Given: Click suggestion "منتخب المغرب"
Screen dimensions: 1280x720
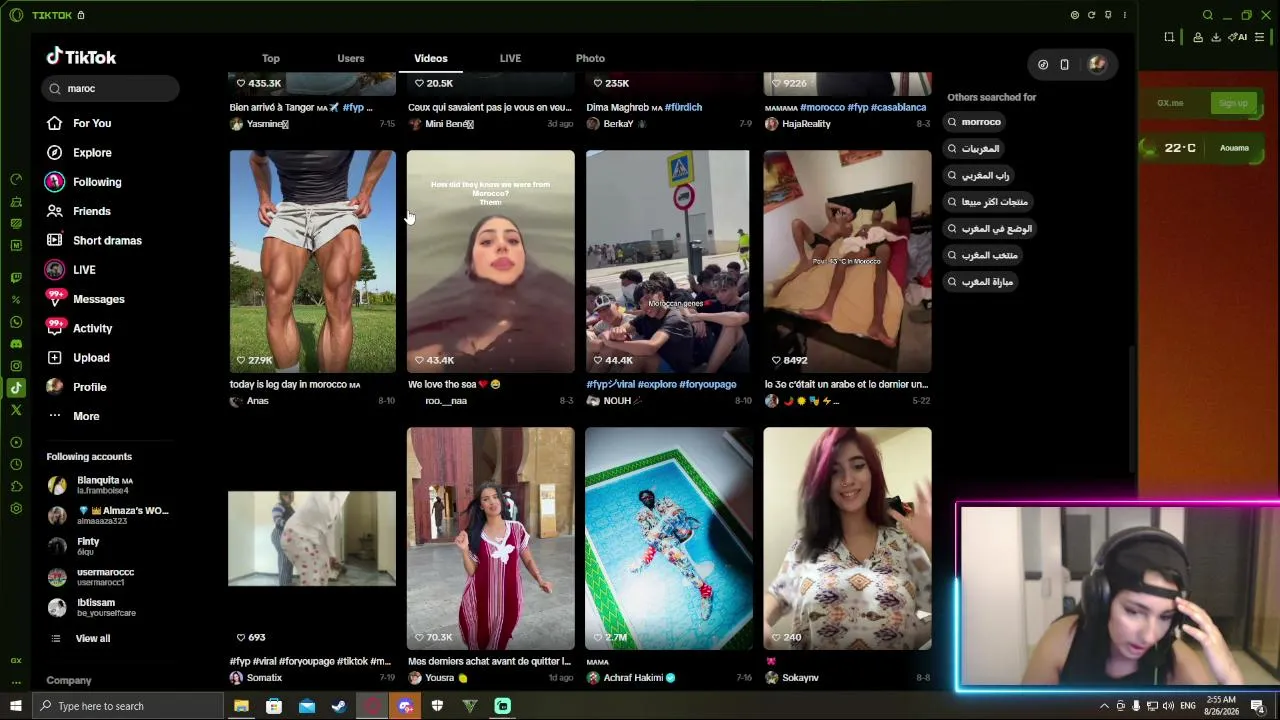Looking at the screenshot, I should (x=983, y=255).
